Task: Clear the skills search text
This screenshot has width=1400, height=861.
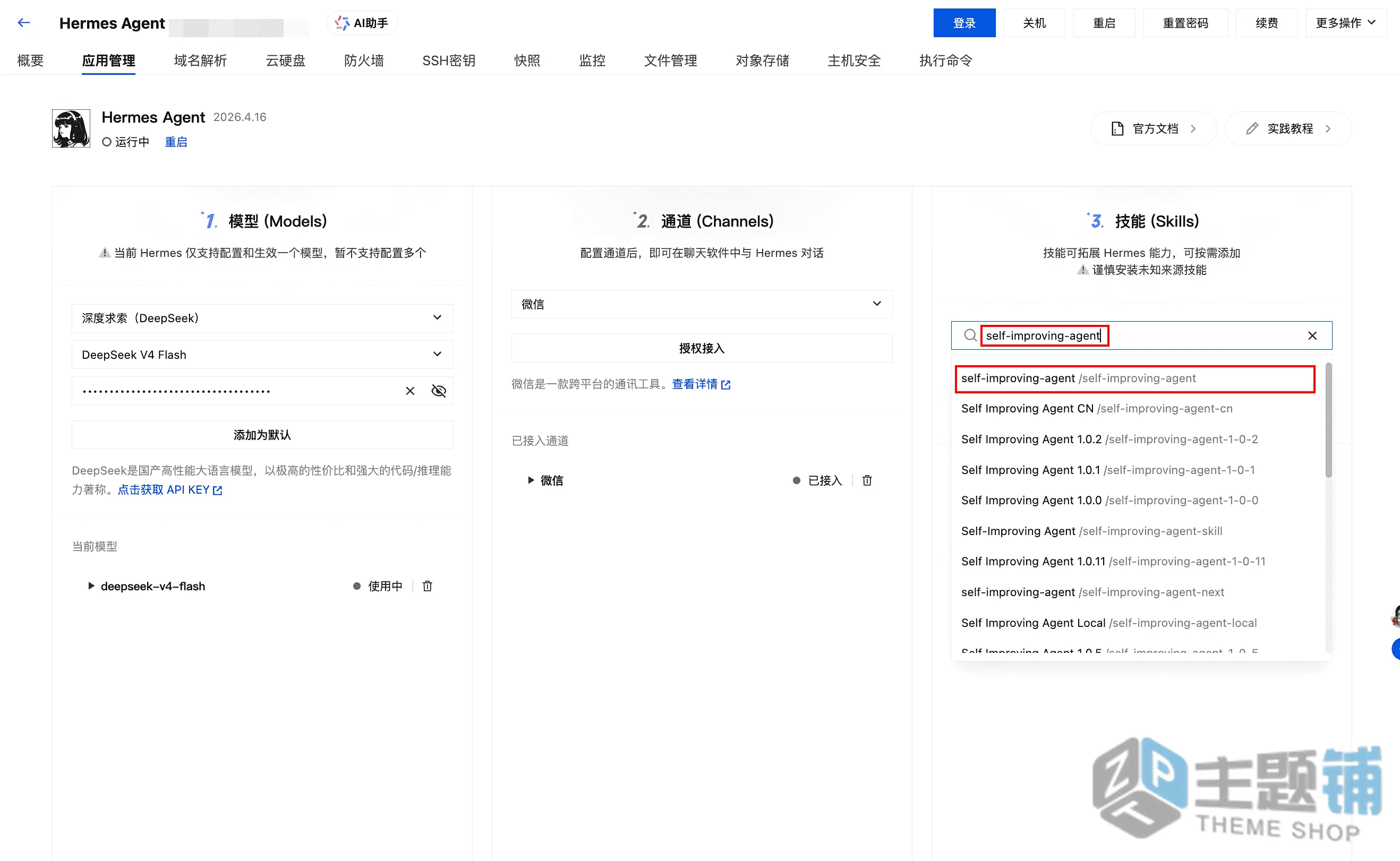Action: (1312, 336)
